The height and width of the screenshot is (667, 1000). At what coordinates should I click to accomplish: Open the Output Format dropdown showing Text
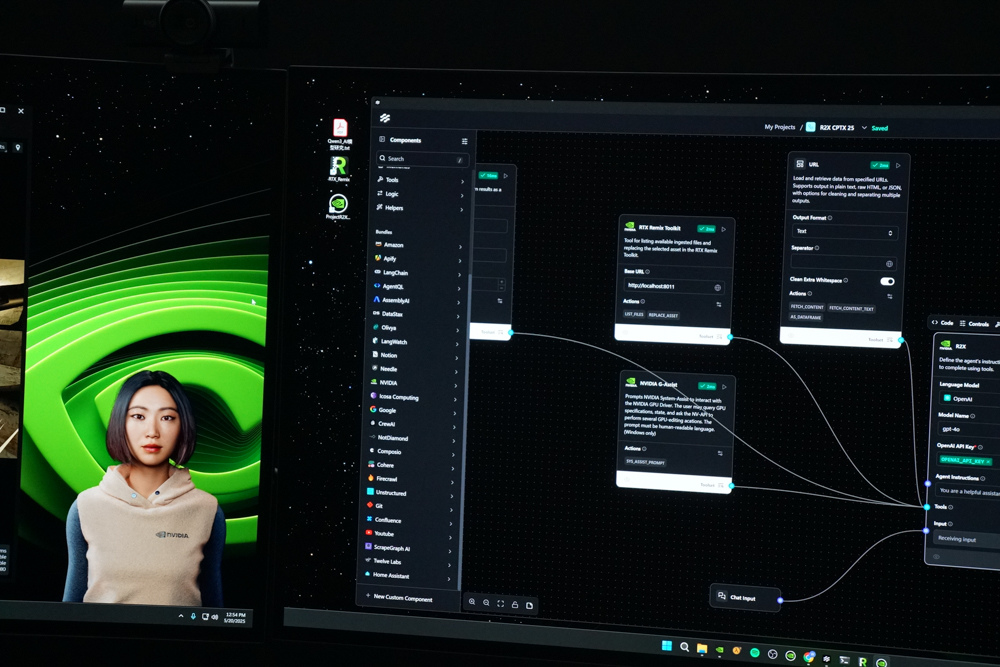point(844,232)
